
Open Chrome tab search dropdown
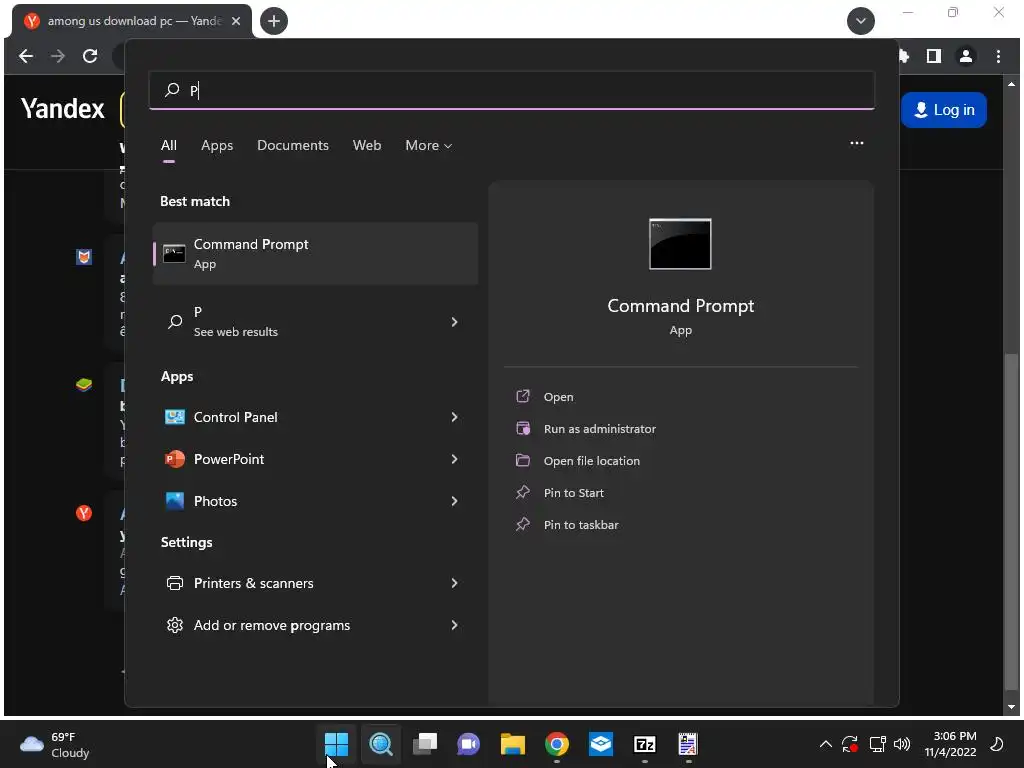(x=861, y=21)
